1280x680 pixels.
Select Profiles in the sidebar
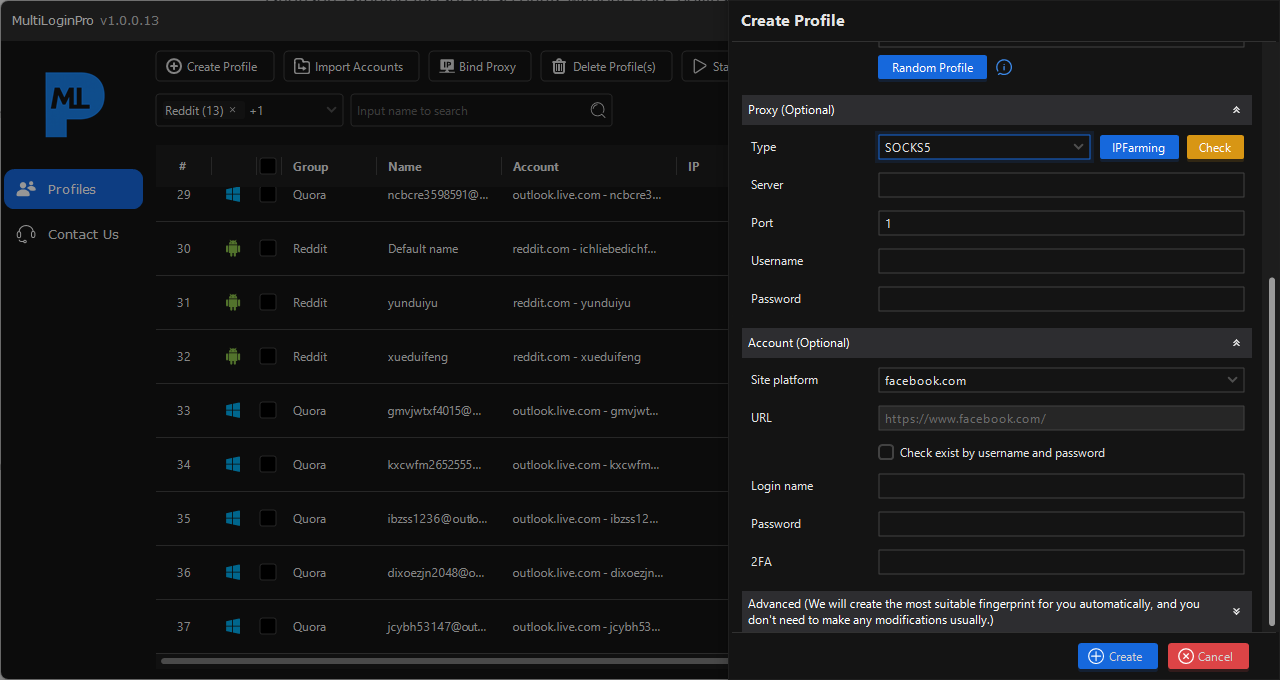pyautogui.click(x=74, y=189)
